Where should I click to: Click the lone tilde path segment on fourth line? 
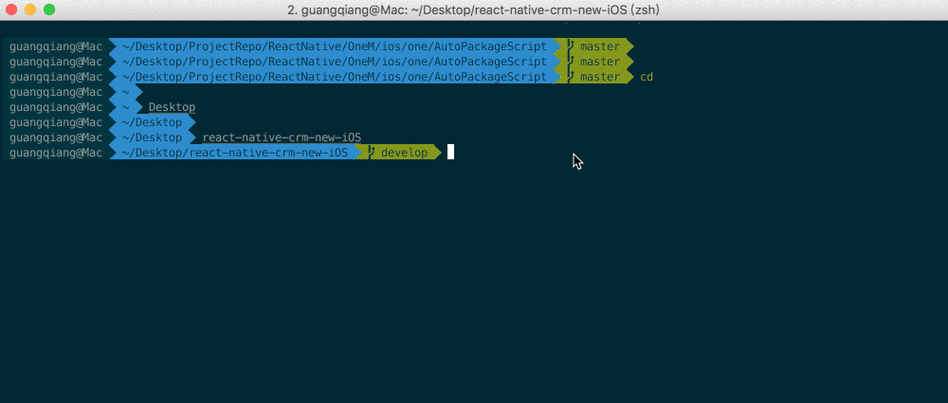tap(126, 92)
